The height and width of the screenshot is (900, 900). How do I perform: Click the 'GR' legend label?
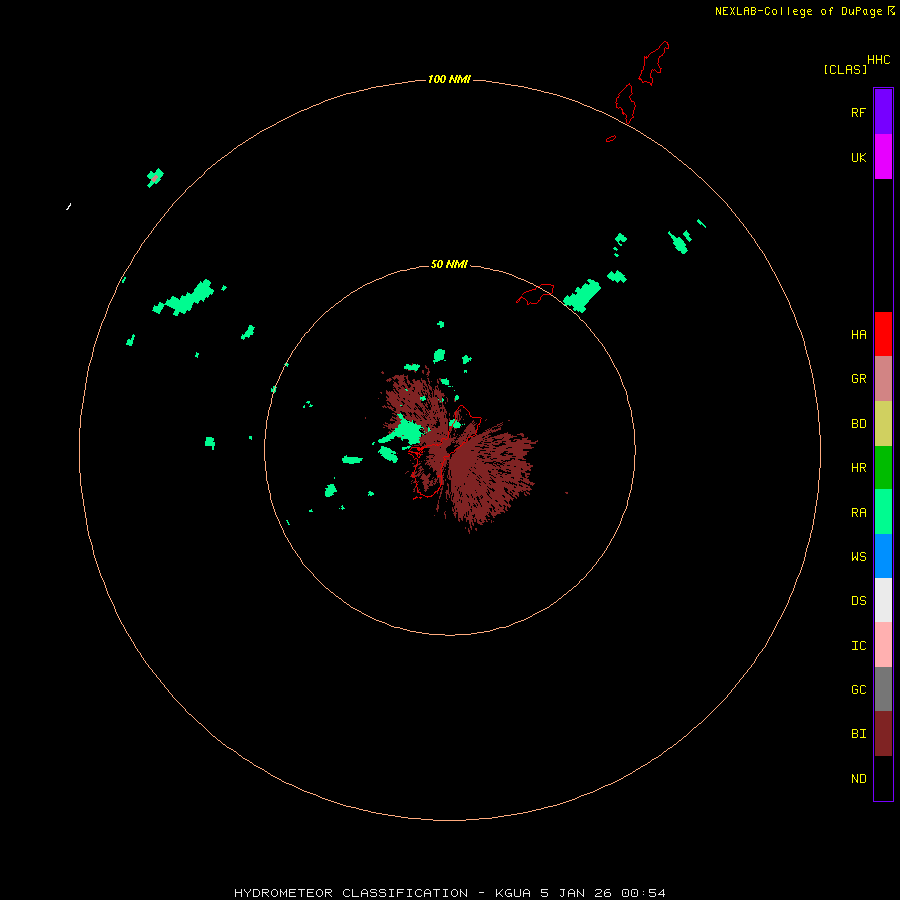click(859, 379)
